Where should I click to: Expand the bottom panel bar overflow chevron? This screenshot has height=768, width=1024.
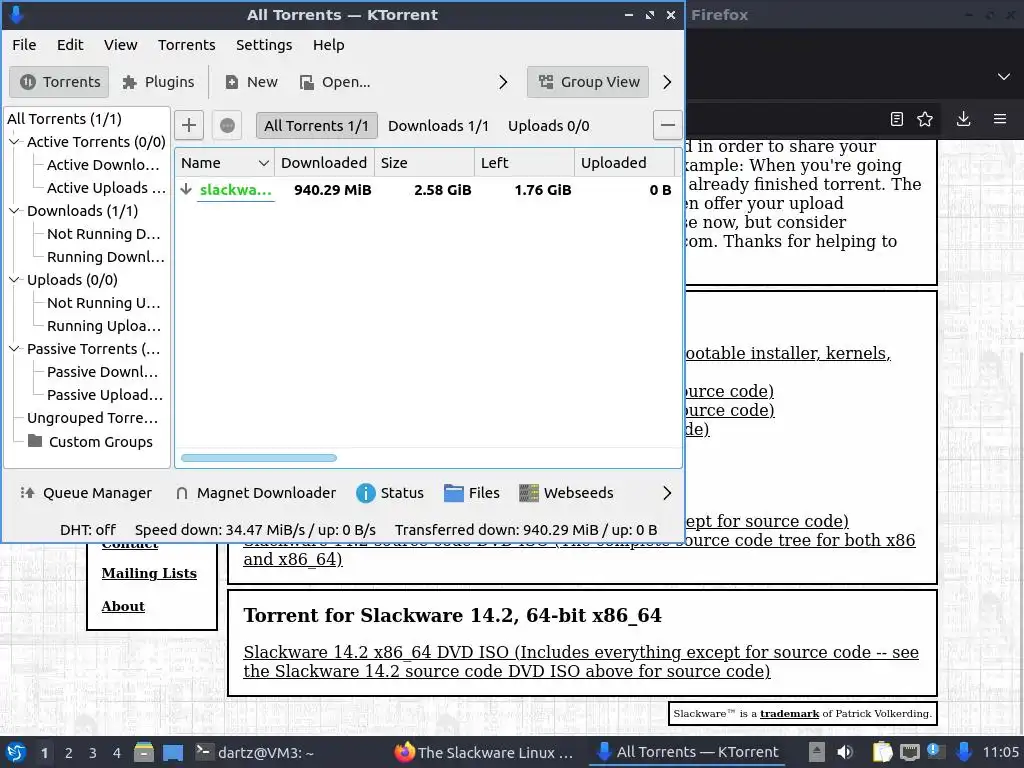coord(667,493)
